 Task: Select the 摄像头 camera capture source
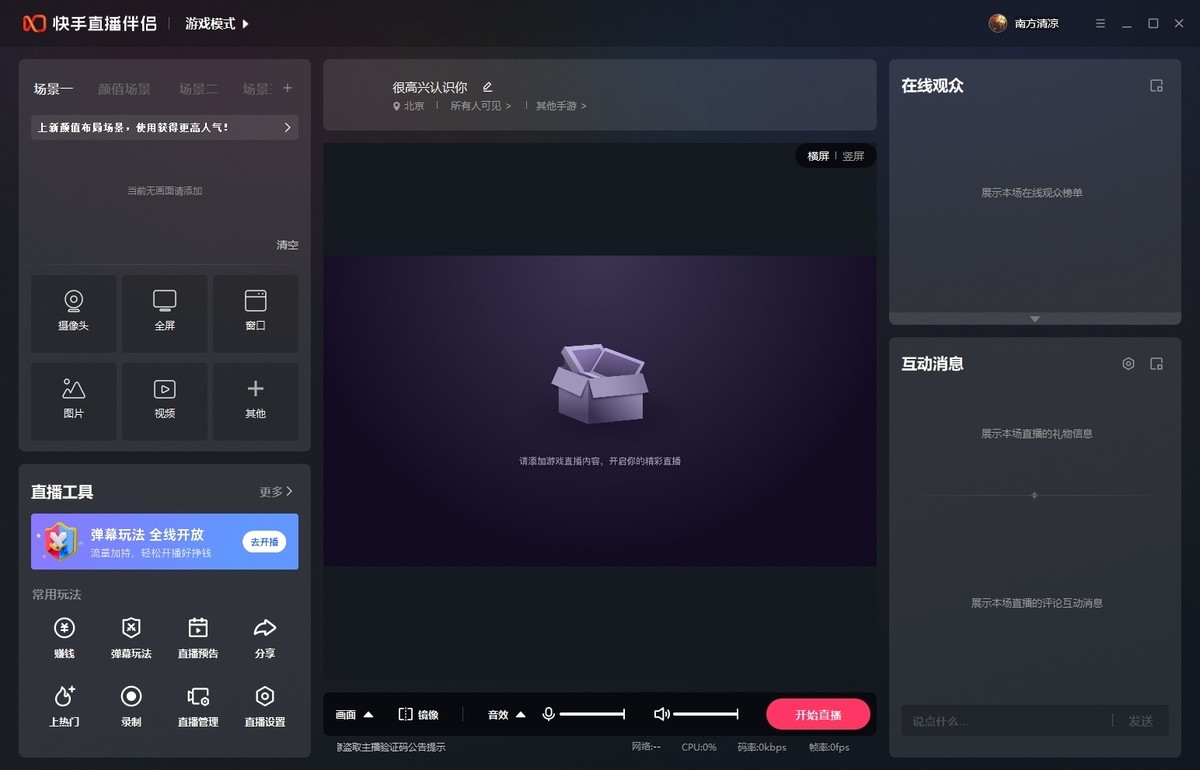pyautogui.click(x=73, y=313)
